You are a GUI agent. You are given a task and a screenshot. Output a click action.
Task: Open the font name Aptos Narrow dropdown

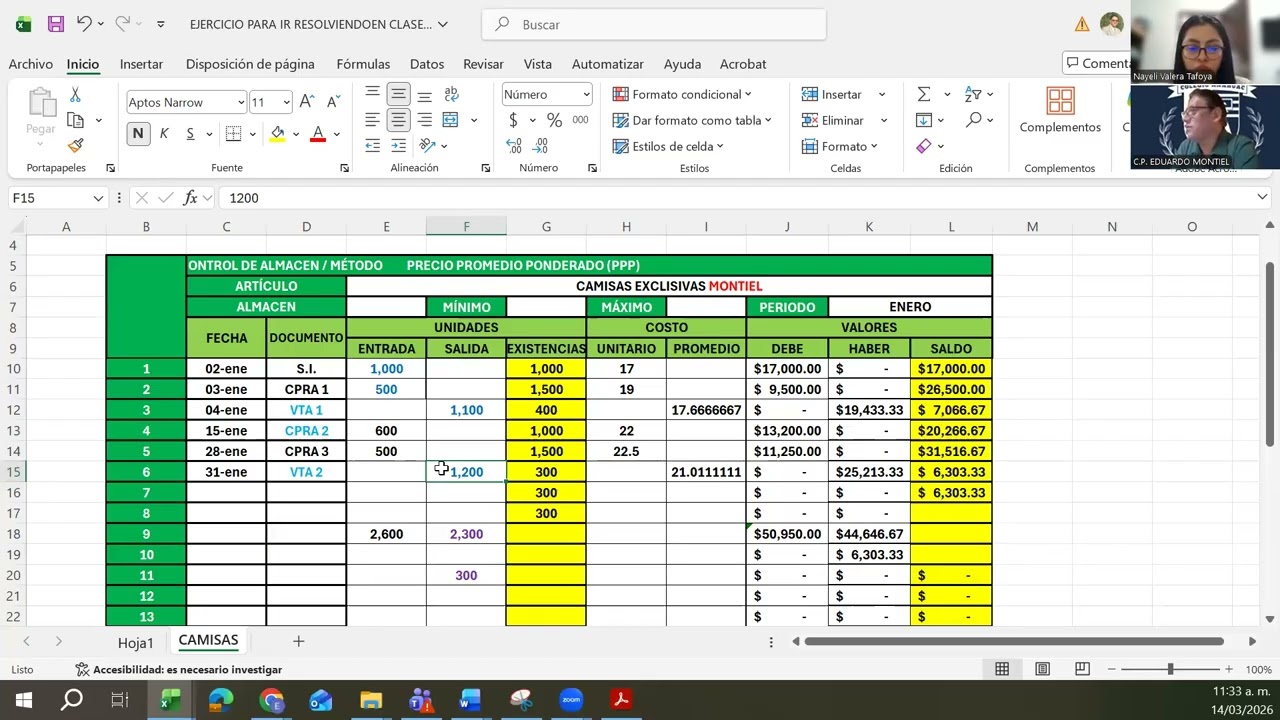pos(241,102)
